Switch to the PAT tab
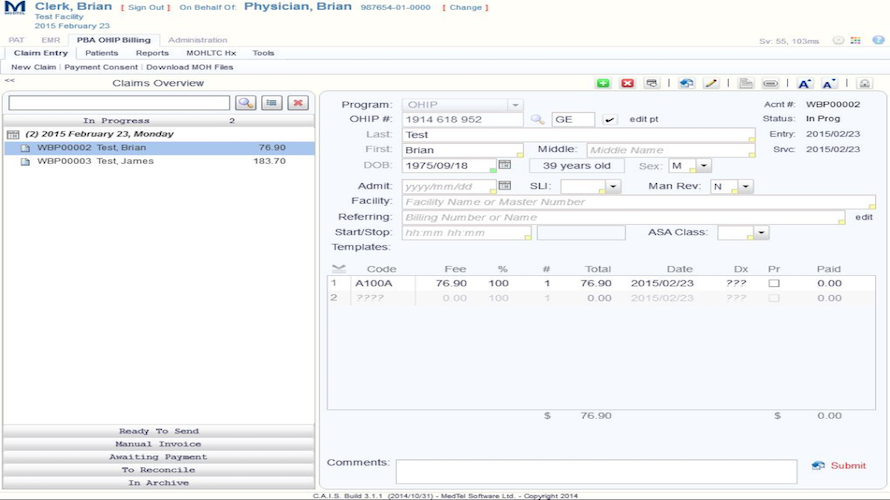The image size is (890, 500). pos(16,40)
